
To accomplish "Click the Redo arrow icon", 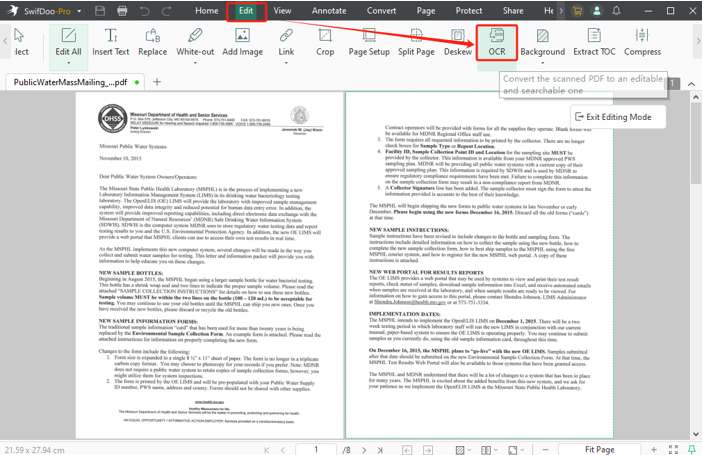I will pyautogui.click(x=166, y=11).
